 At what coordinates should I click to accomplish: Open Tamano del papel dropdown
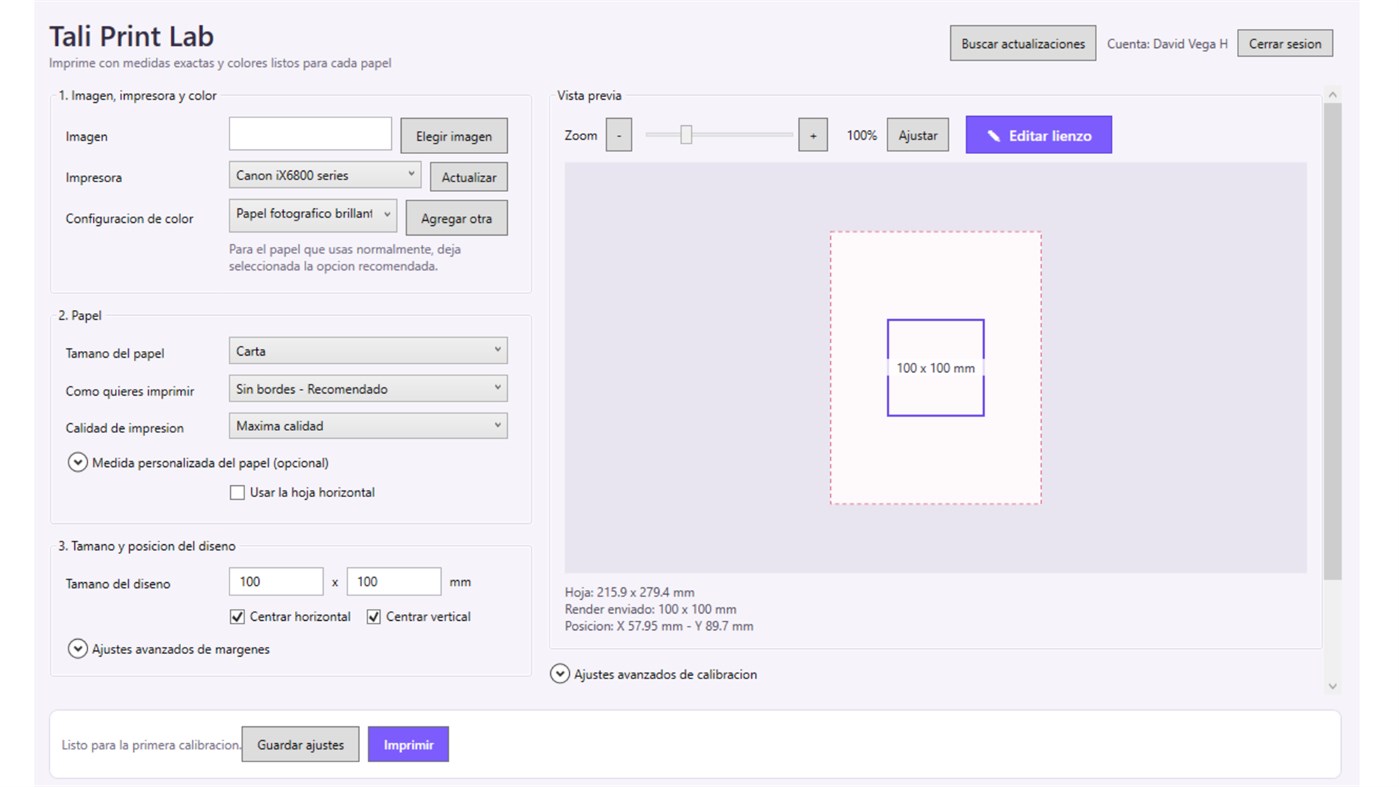pyautogui.click(x=368, y=351)
